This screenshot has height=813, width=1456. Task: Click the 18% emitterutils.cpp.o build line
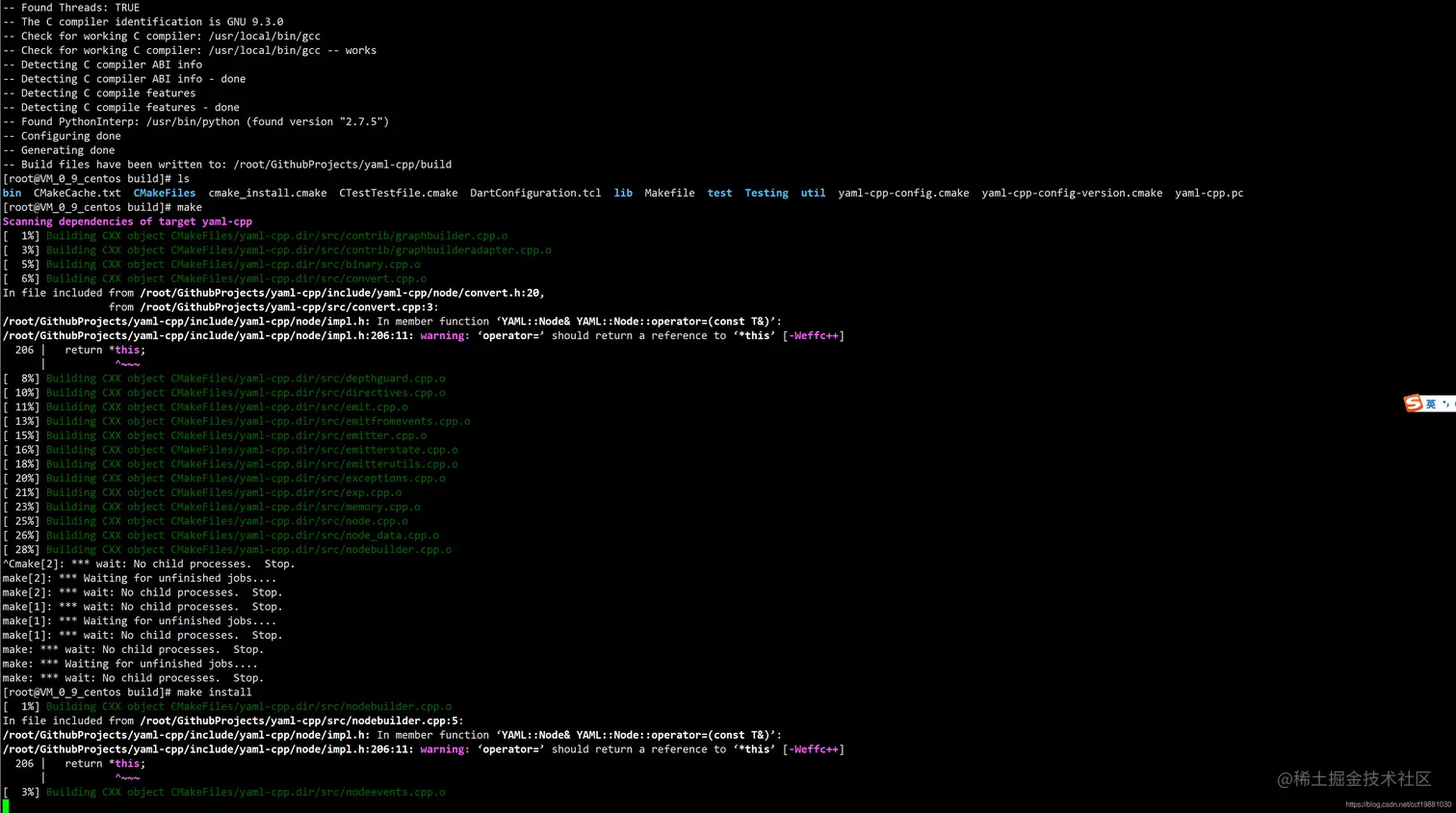(230, 464)
